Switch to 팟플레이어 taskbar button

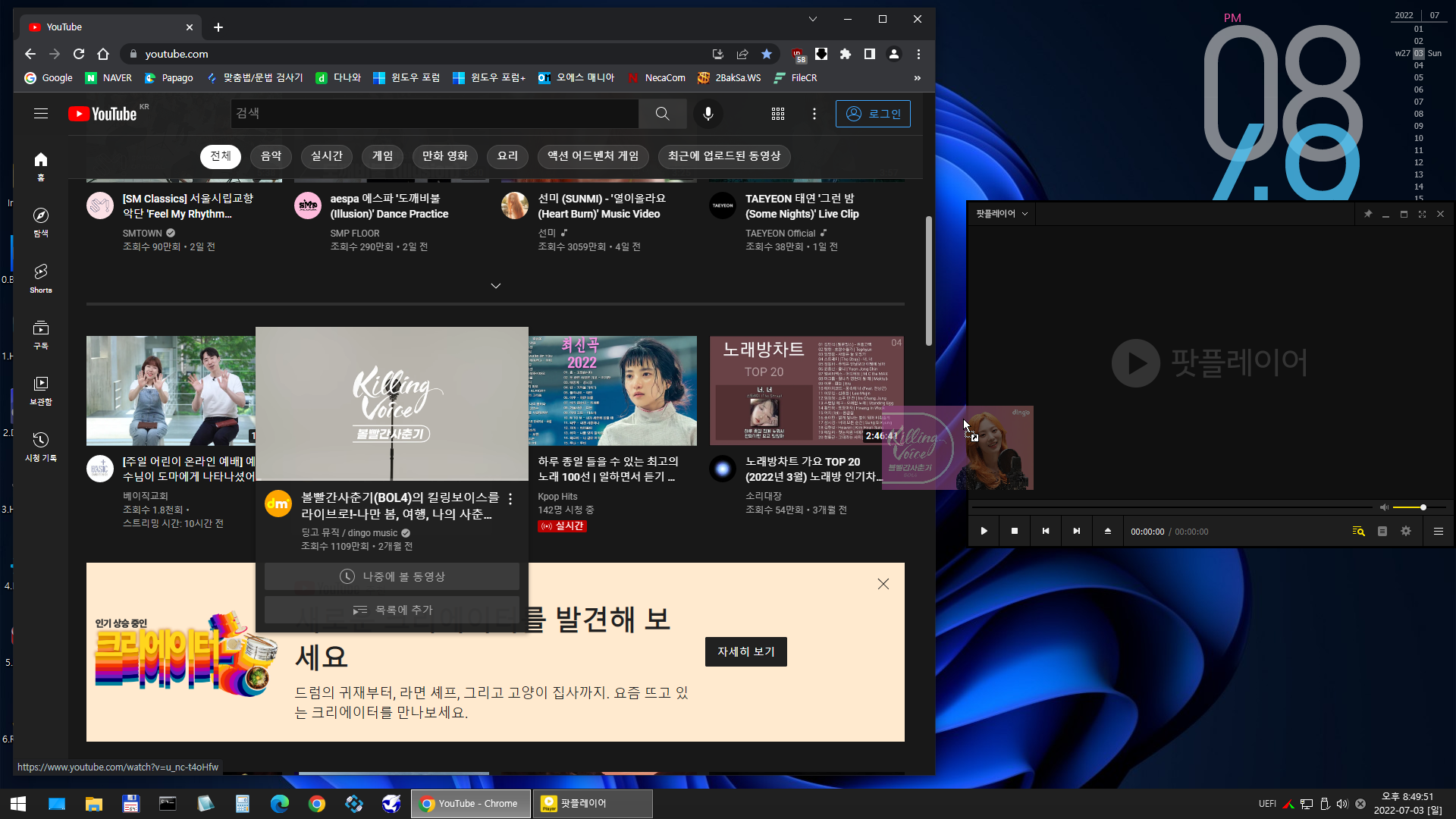(592, 804)
